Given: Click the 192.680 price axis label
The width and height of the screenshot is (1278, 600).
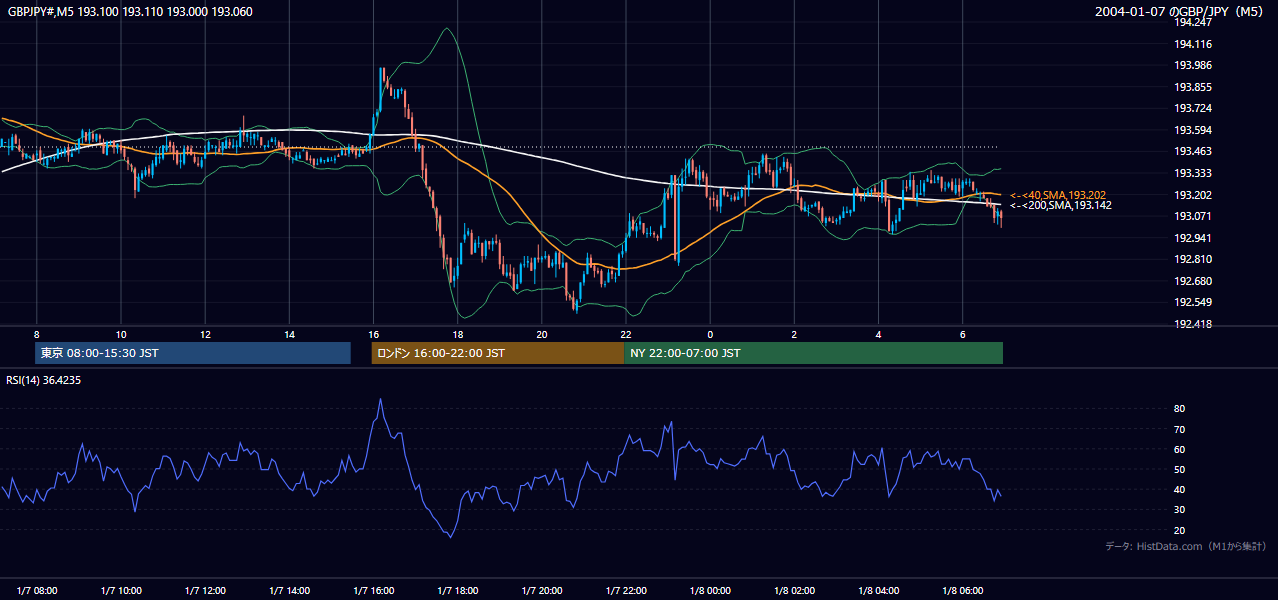Looking at the screenshot, I should coord(1193,281).
